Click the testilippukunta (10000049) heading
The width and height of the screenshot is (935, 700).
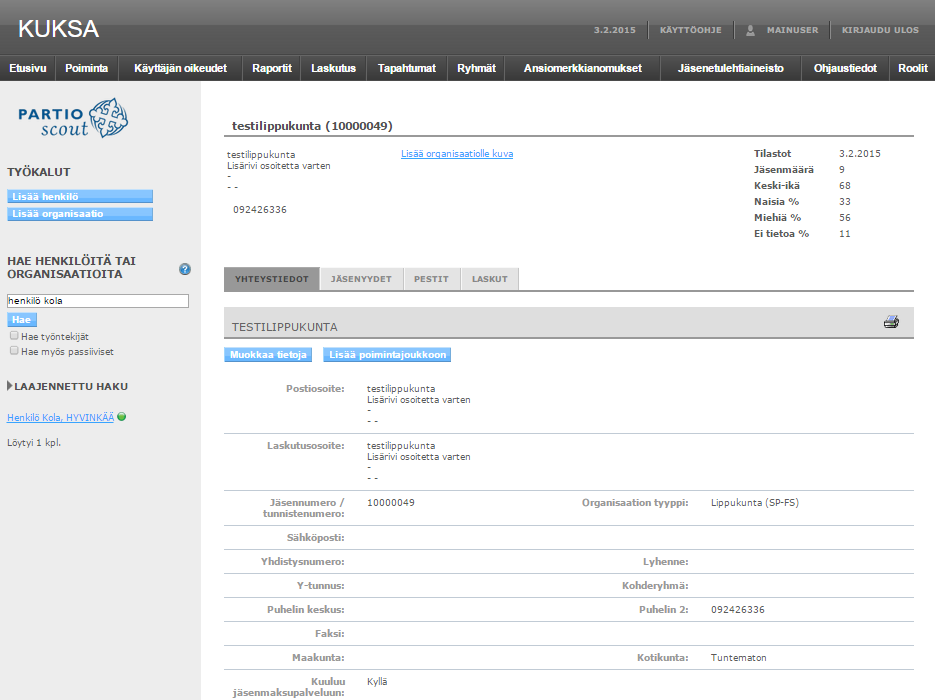pyautogui.click(x=312, y=126)
